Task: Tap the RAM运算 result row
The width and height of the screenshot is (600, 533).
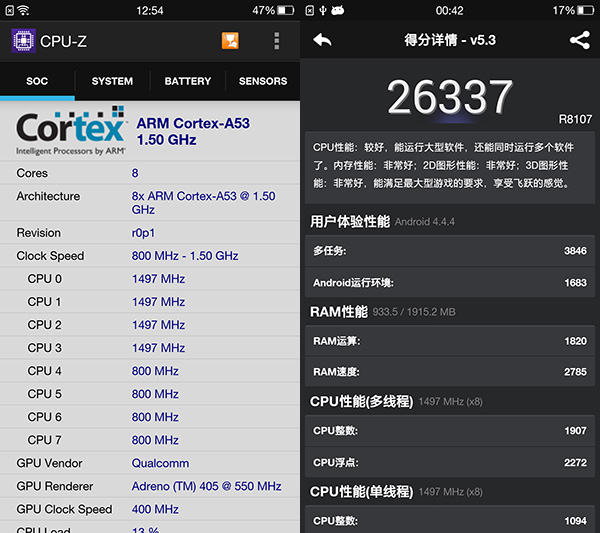Action: 449,341
